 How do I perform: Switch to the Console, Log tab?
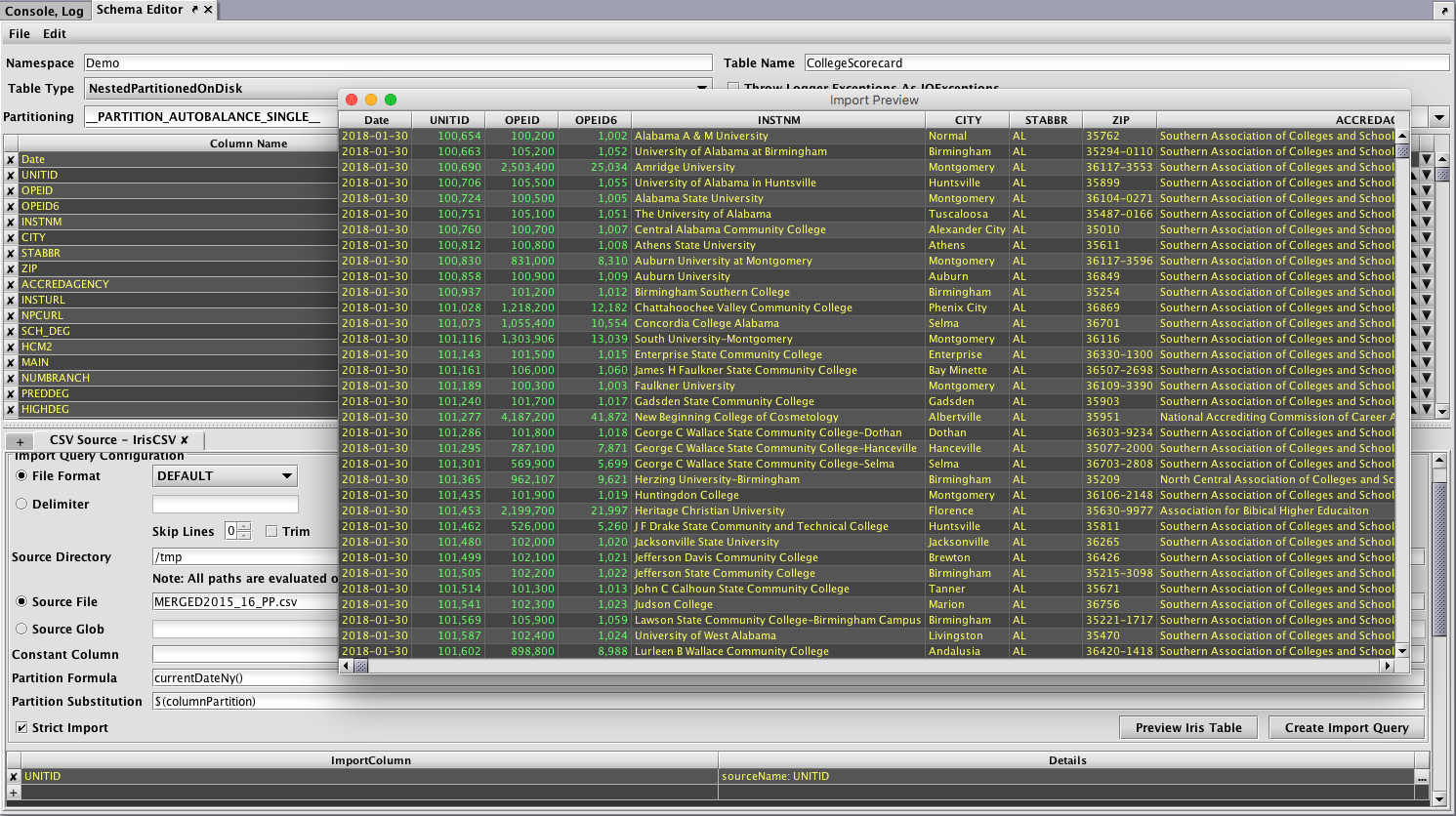44,11
